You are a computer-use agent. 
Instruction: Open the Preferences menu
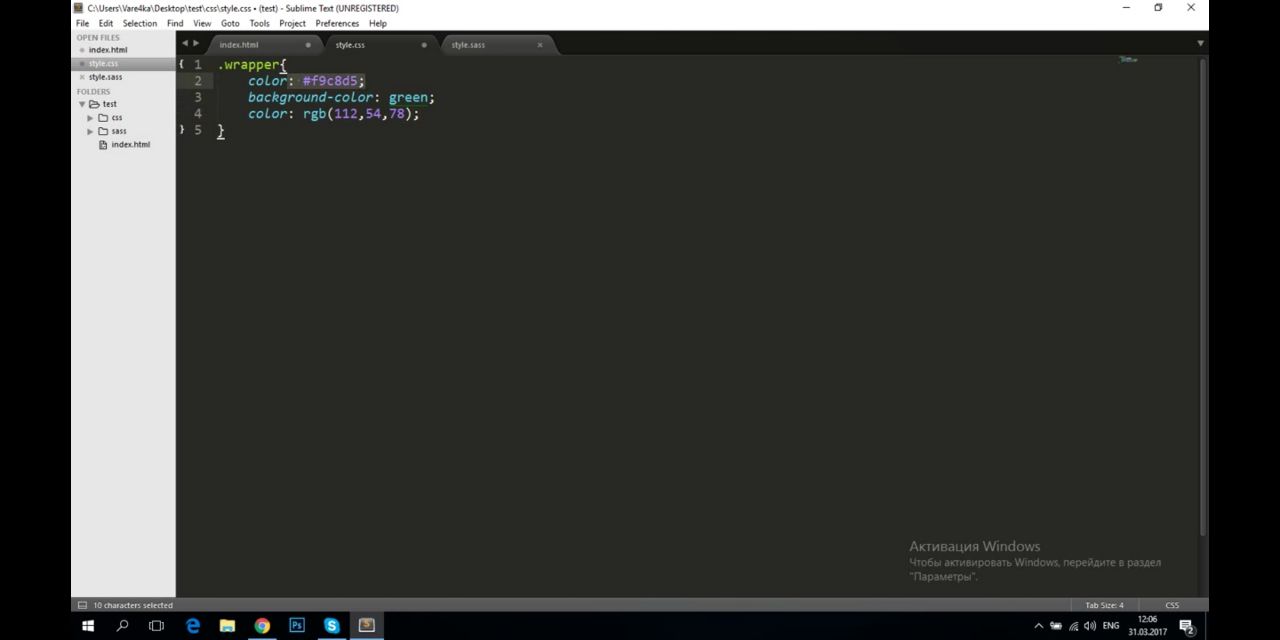tap(337, 23)
